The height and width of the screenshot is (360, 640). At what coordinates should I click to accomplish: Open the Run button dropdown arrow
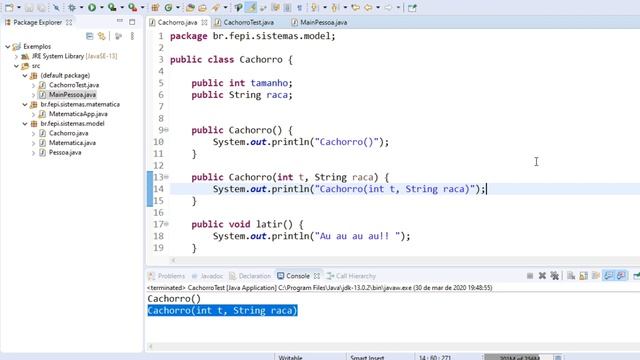pyautogui.click(x=102, y=7)
